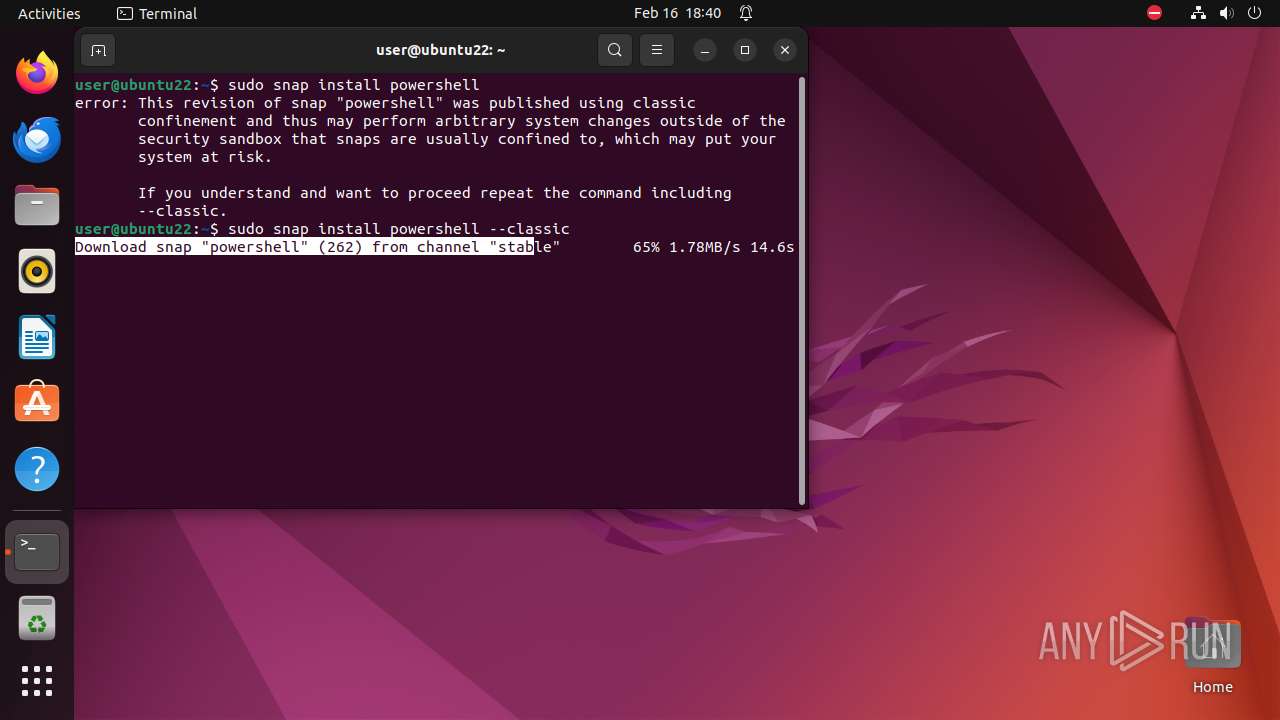The width and height of the screenshot is (1280, 720).
Task: Click the terminal vertical scrollbar
Action: click(802, 291)
